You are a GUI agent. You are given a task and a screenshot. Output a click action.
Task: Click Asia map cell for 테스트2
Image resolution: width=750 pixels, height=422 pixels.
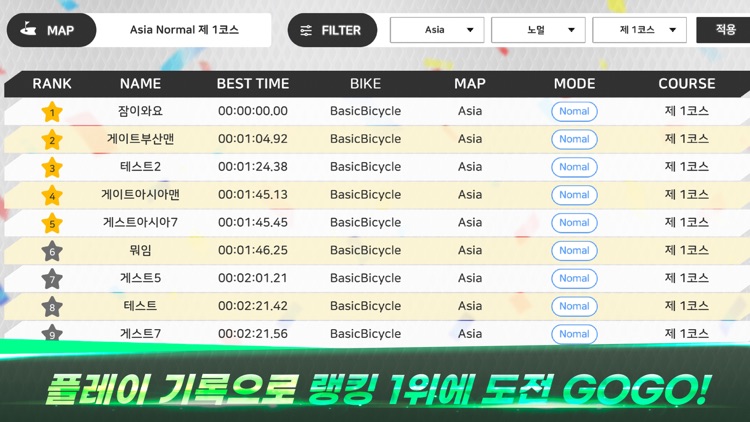point(470,167)
